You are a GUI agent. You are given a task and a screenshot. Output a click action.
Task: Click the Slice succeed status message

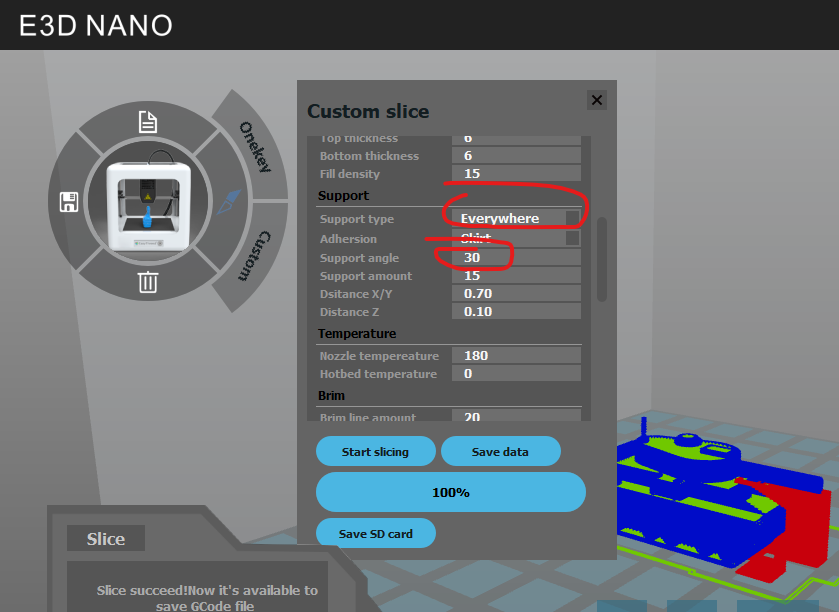(x=207, y=598)
